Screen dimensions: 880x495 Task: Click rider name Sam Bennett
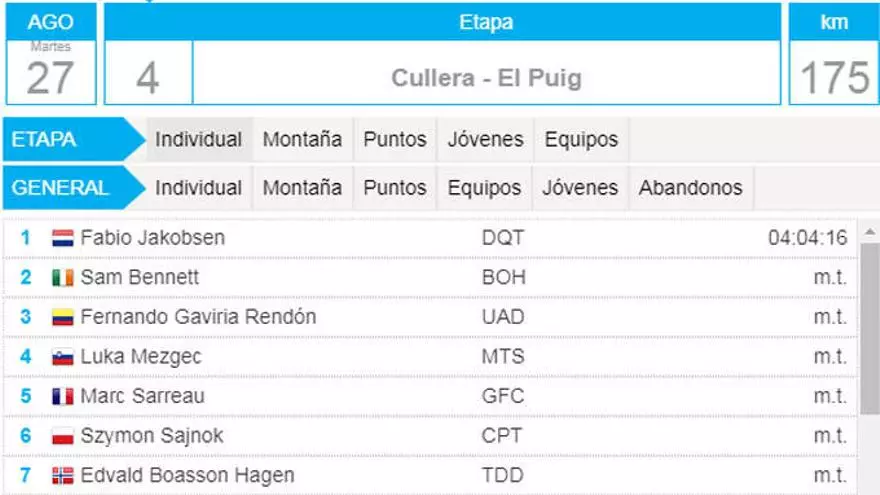(139, 278)
